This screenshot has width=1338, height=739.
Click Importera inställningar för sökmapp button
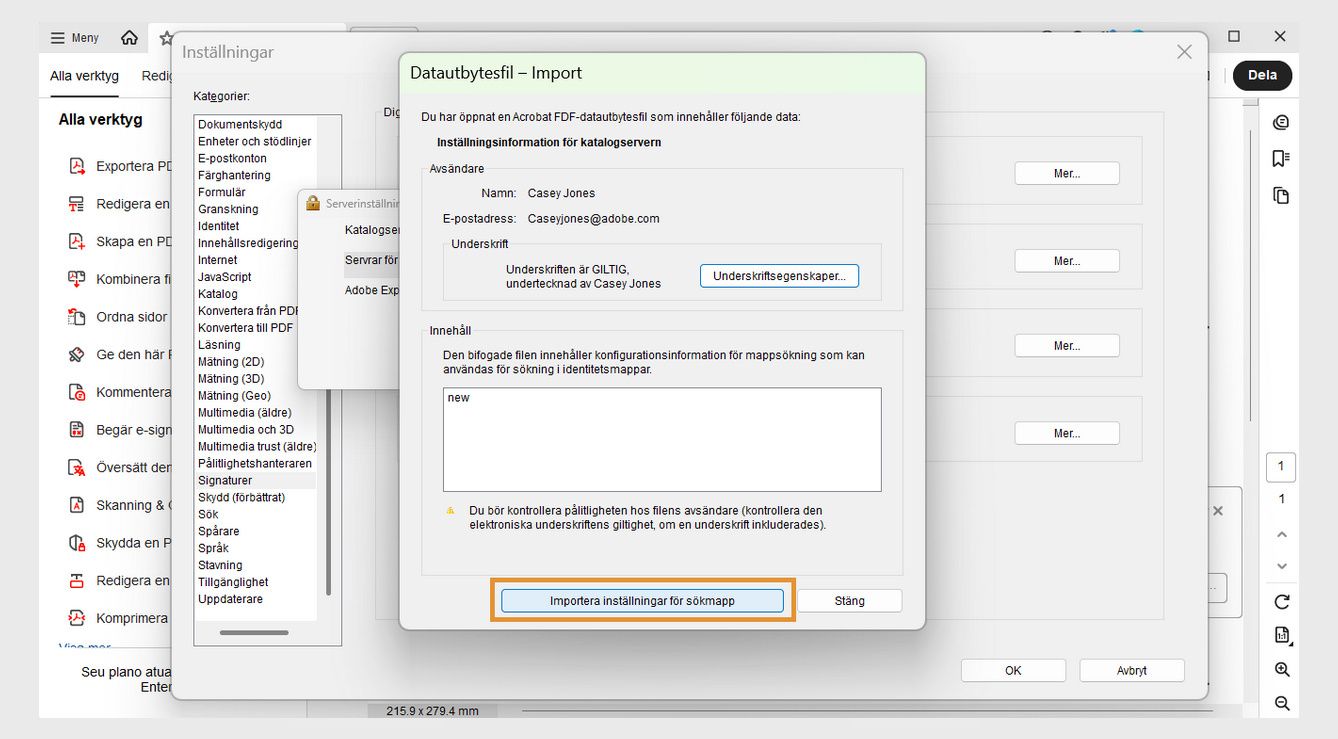point(643,600)
